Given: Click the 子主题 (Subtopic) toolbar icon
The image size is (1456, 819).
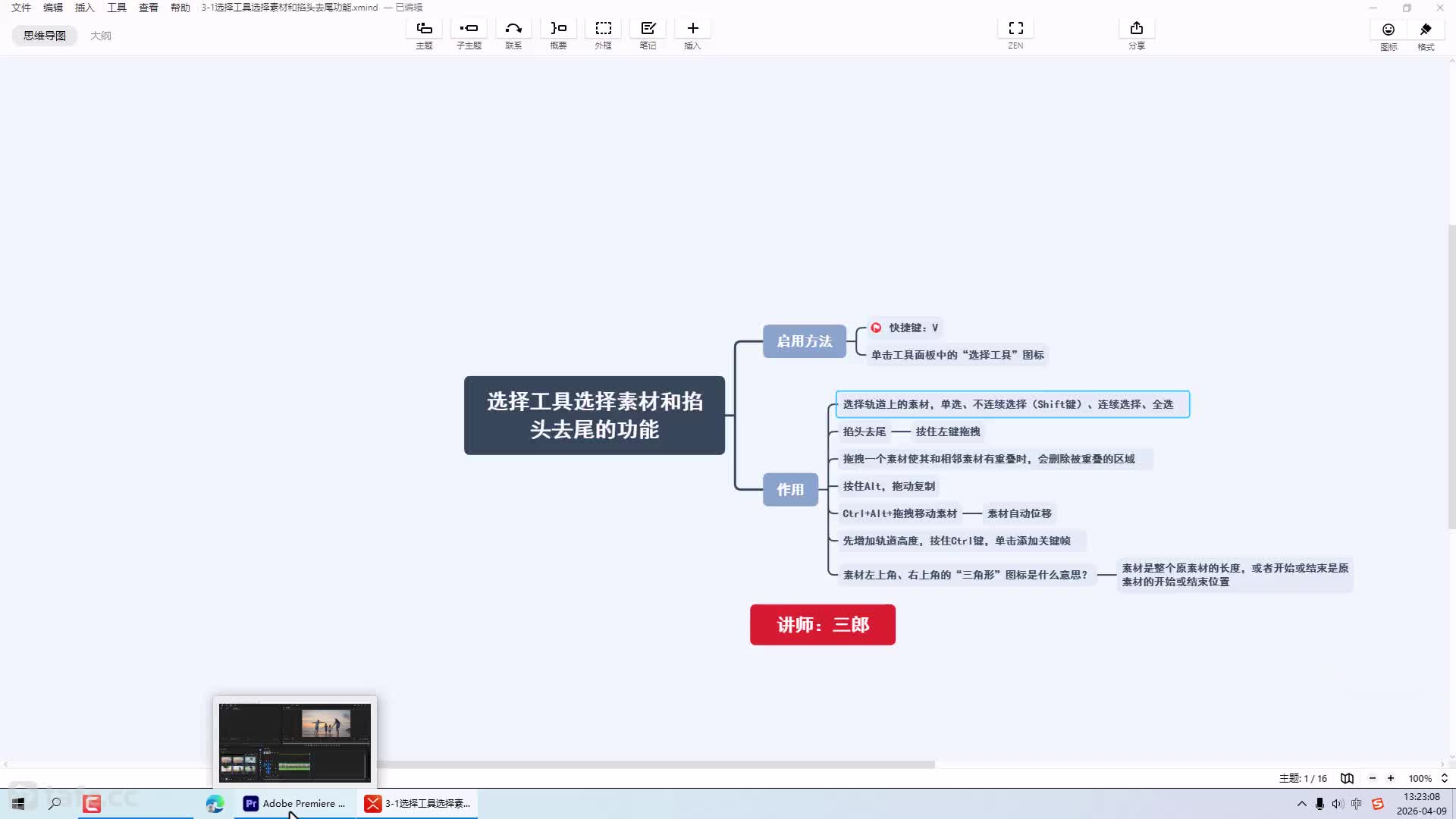Looking at the screenshot, I should (469, 29).
